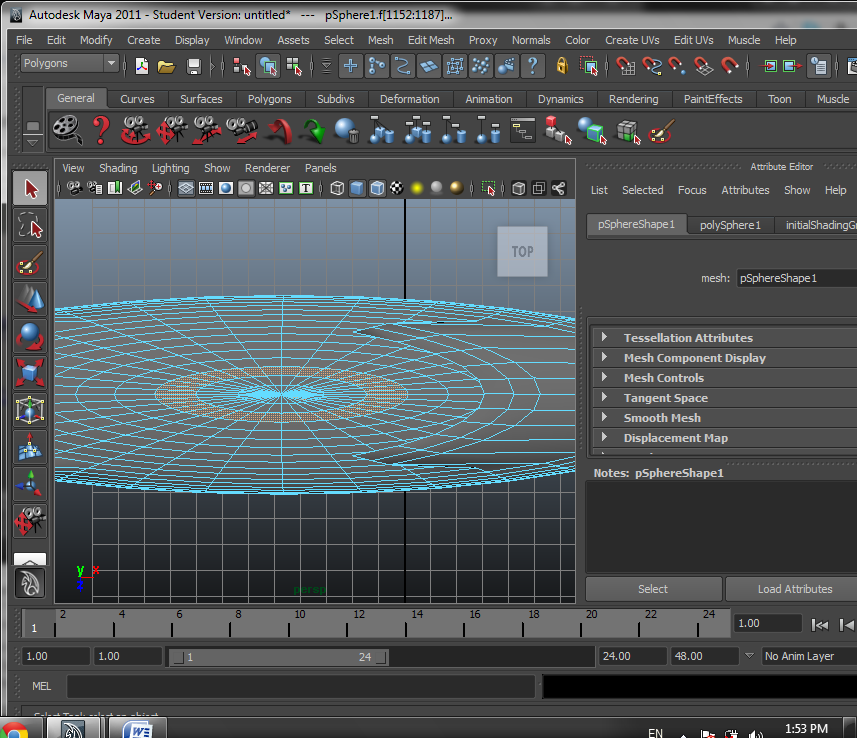Viewport: 857px width, 738px height.
Task: Click the timeline range slider bar
Action: tap(279, 657)
